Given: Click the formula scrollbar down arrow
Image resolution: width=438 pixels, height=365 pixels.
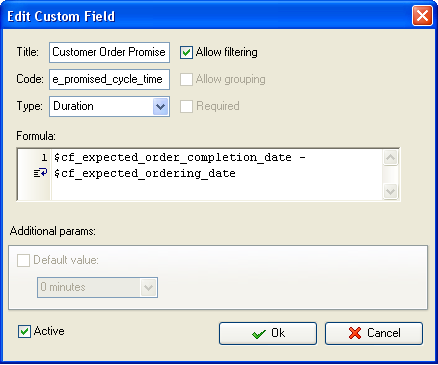Looking at the screenshot, I should (x=390, y=191).
